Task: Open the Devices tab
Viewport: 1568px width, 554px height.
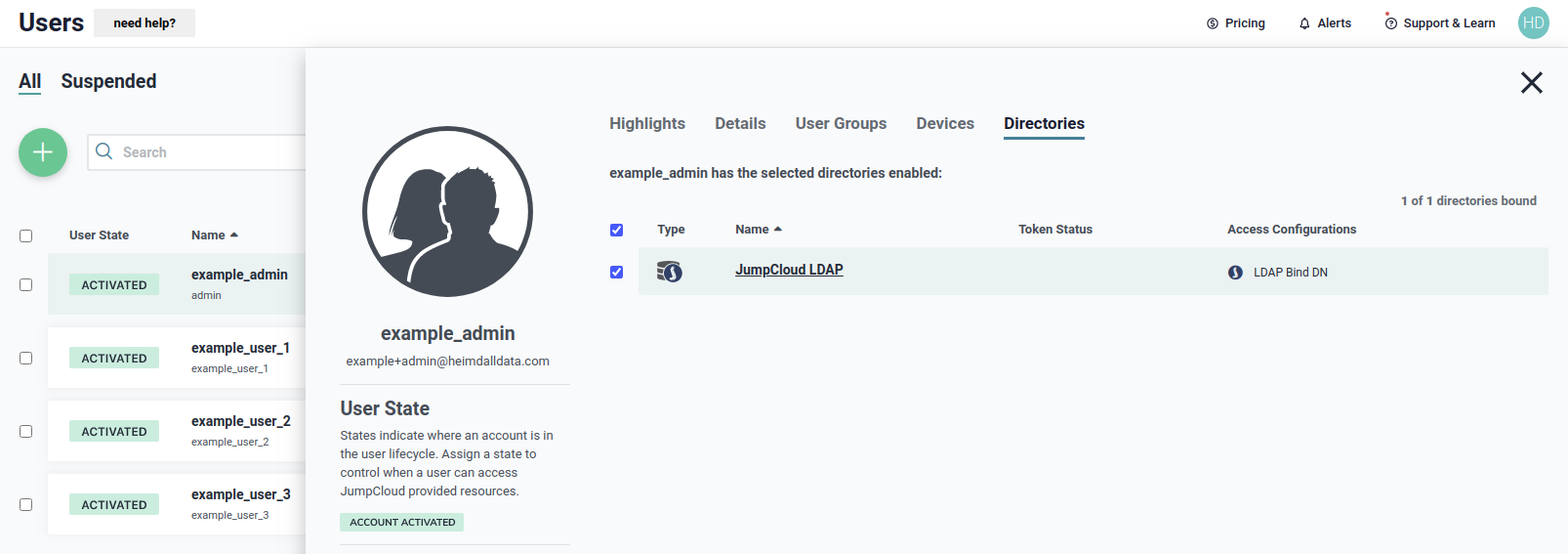Action: tap(944, 124)
